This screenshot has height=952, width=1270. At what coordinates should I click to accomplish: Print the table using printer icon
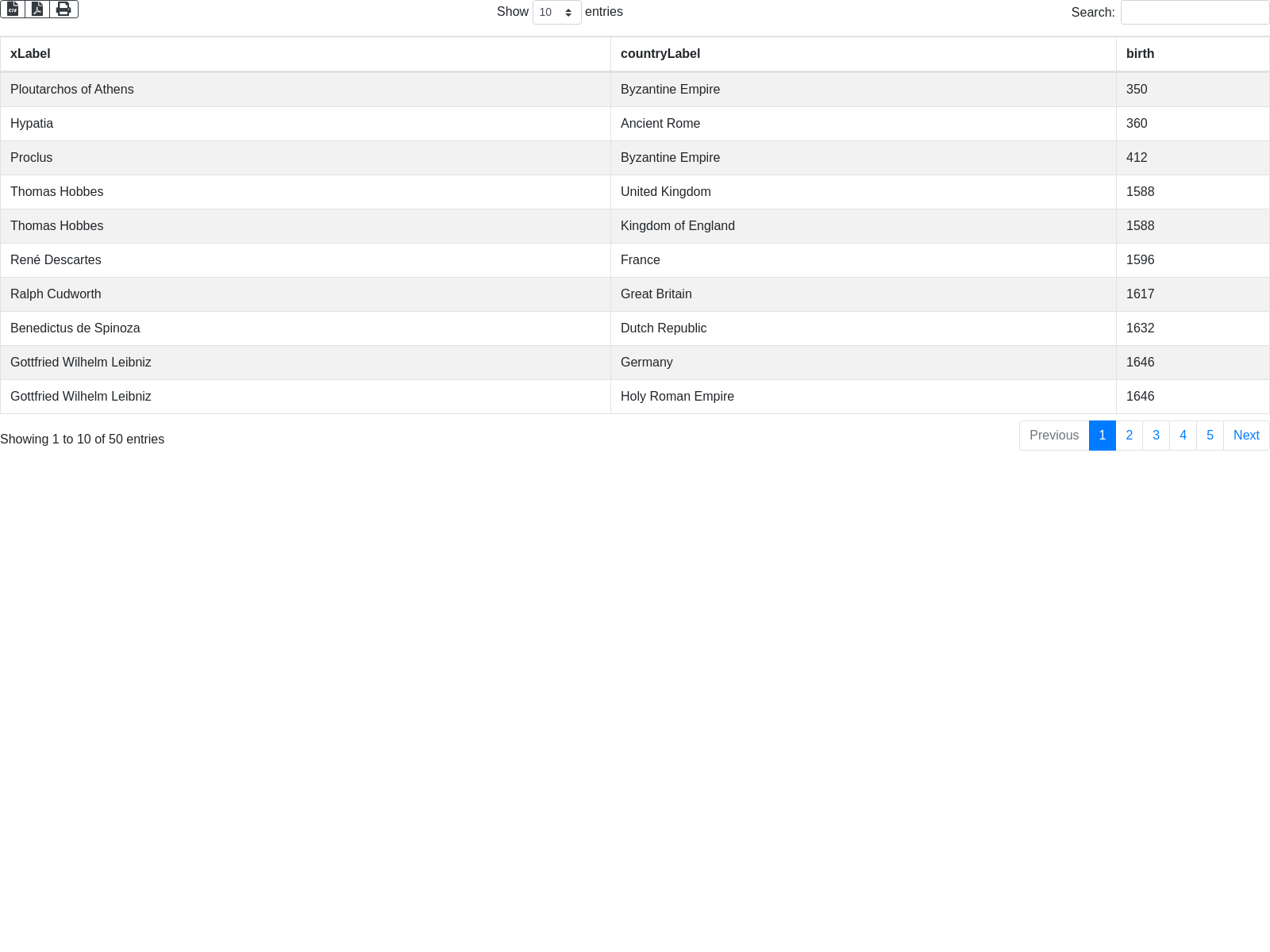[x=63, y=9]
